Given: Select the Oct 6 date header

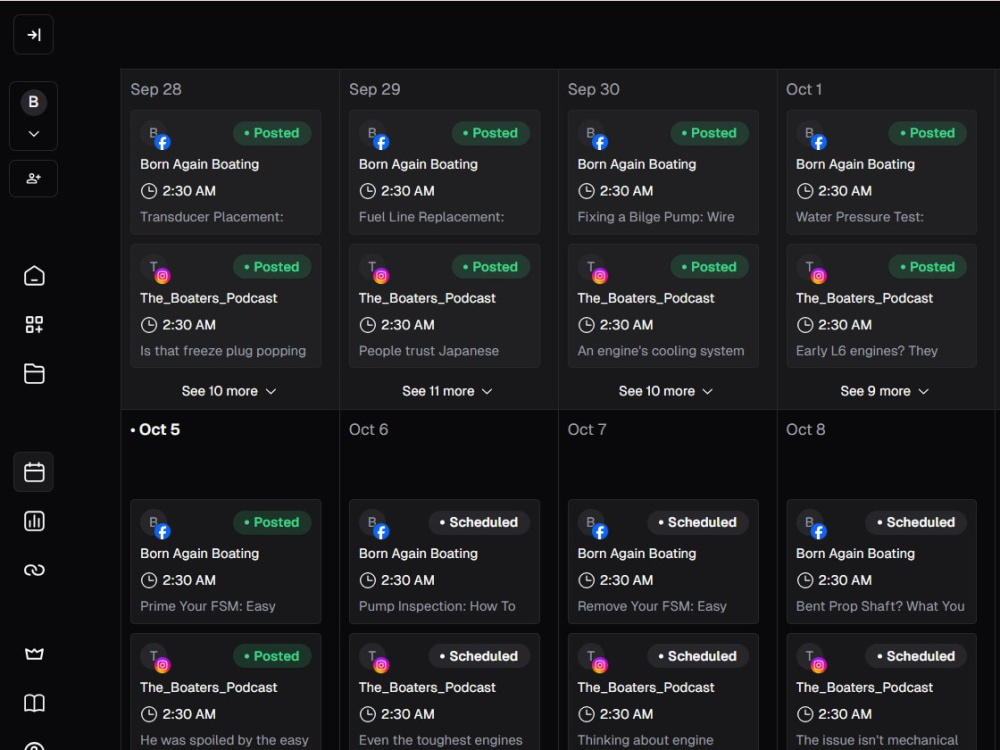Looking at the screenshot, I should coord(369,430).
